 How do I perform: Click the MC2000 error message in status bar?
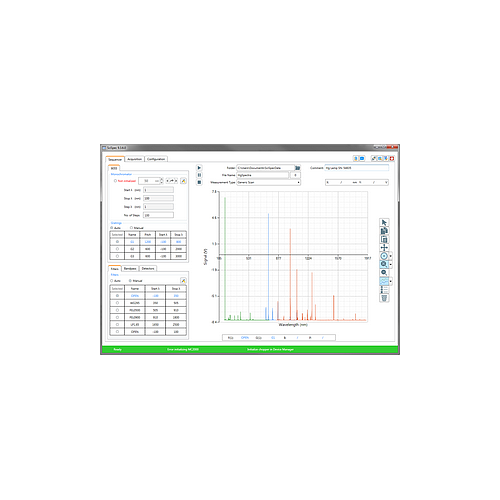pos(183,349)
